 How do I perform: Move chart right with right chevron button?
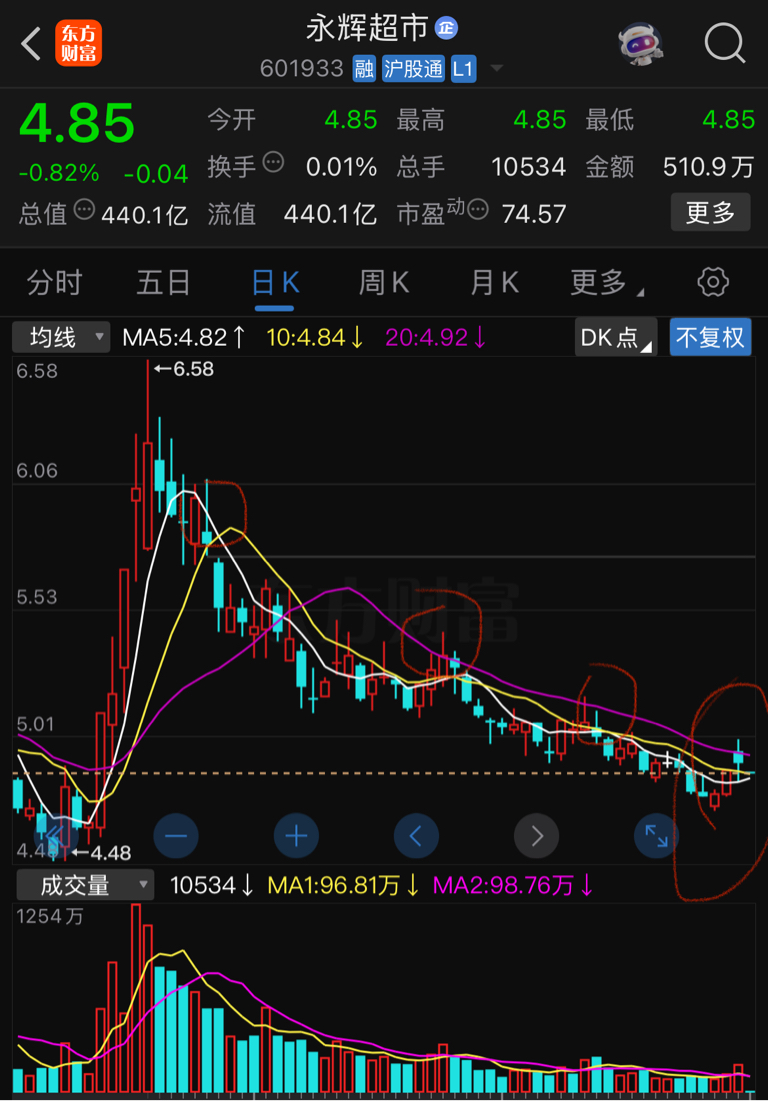click(537, 836)
